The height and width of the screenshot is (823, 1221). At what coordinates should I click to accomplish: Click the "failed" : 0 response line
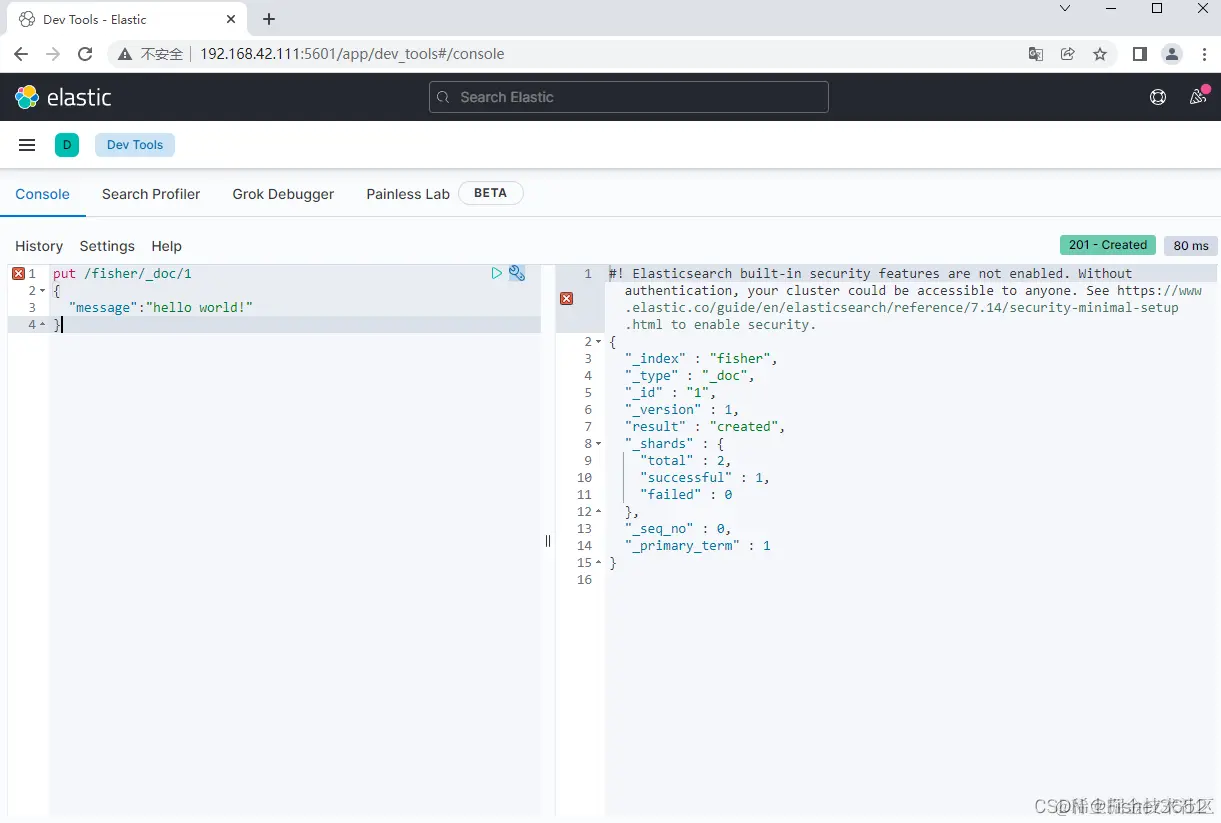686,494
